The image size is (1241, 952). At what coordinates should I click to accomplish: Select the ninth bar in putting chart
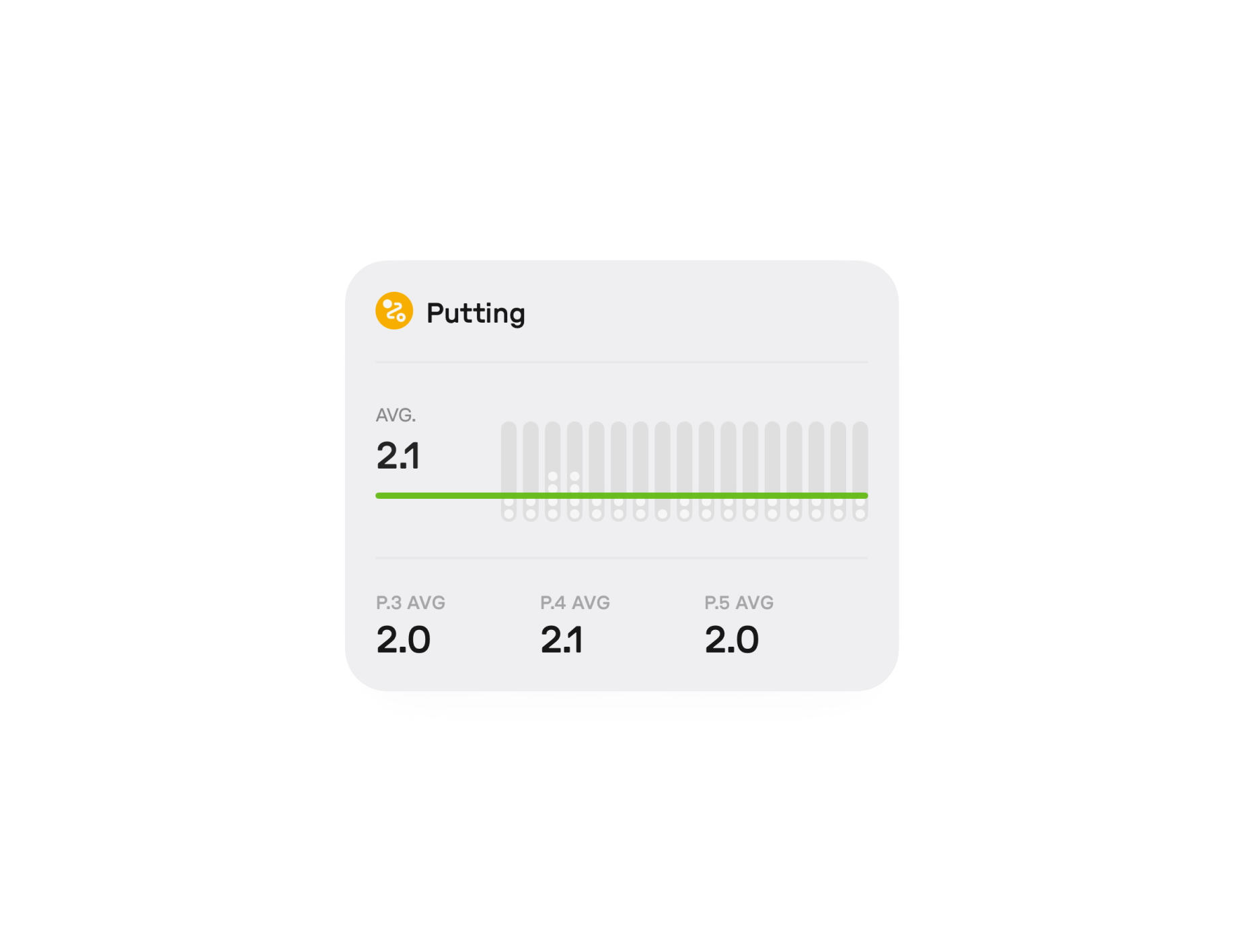coord(685,471)
